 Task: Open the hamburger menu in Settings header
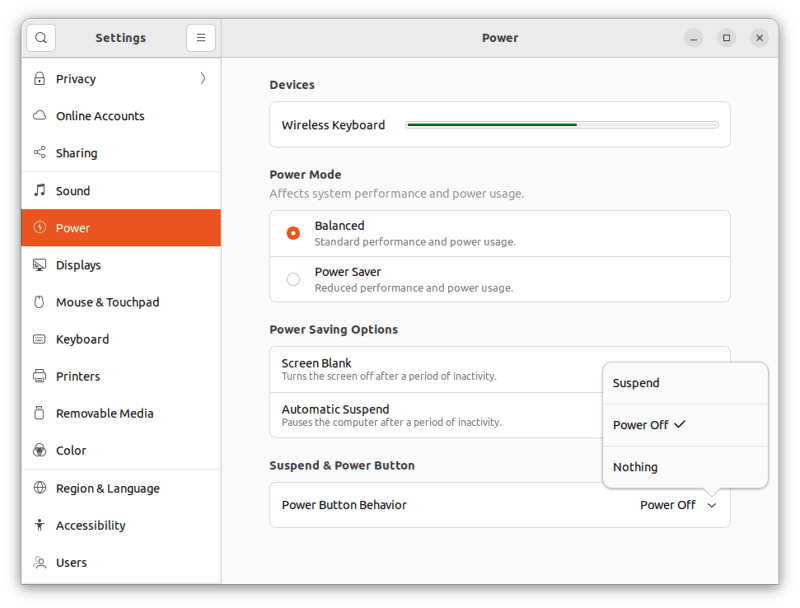[x=201, y=38]
